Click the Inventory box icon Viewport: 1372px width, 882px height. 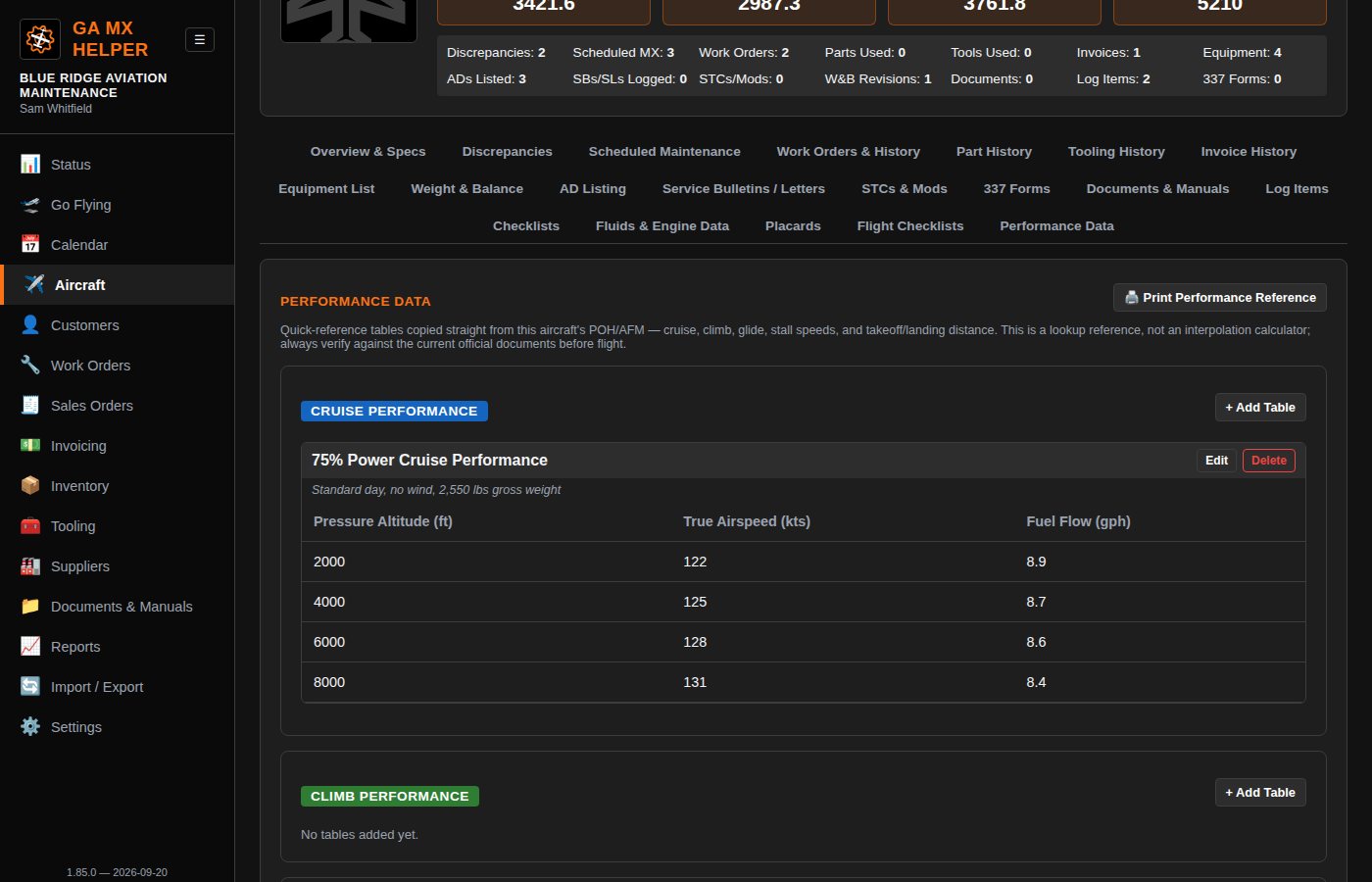click(x=30, y=485)
